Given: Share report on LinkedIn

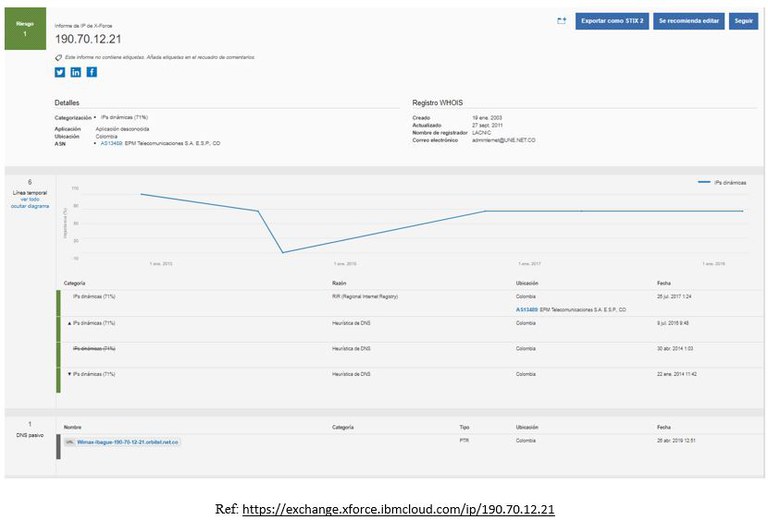Looking at the screenshot, I should 76,72.
